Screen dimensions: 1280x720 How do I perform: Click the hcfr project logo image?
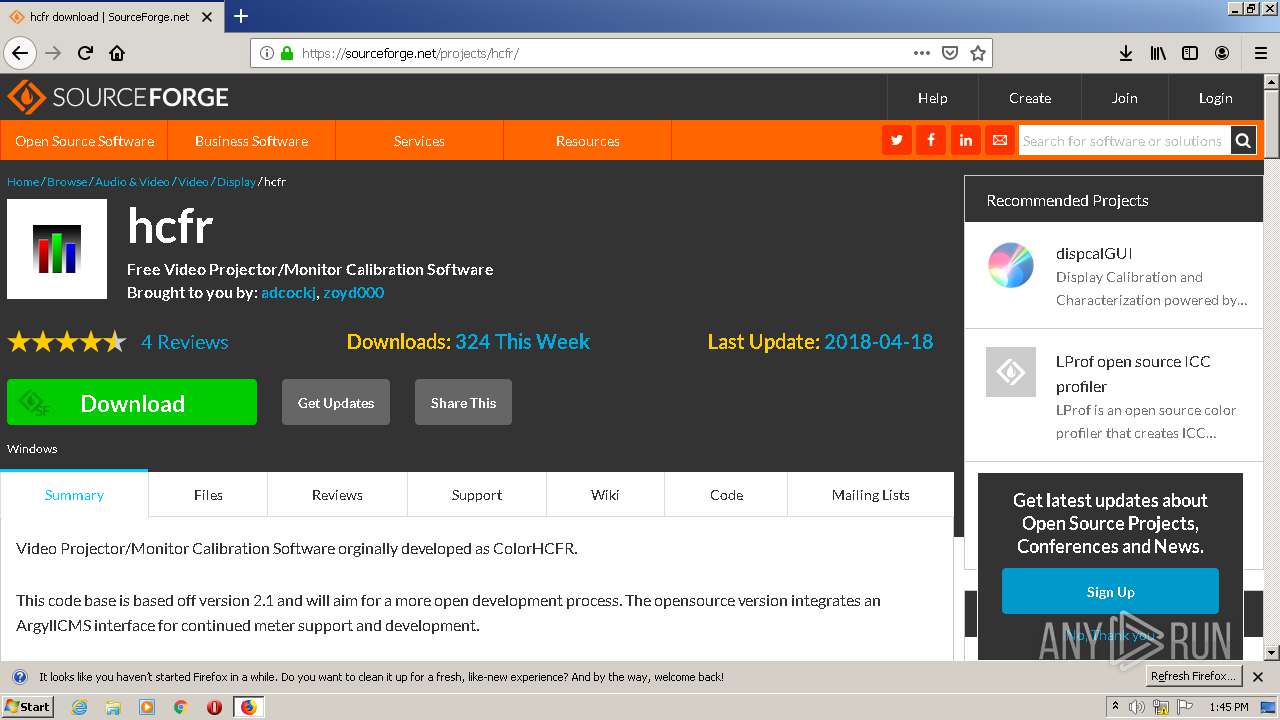(x=57, y=249)
